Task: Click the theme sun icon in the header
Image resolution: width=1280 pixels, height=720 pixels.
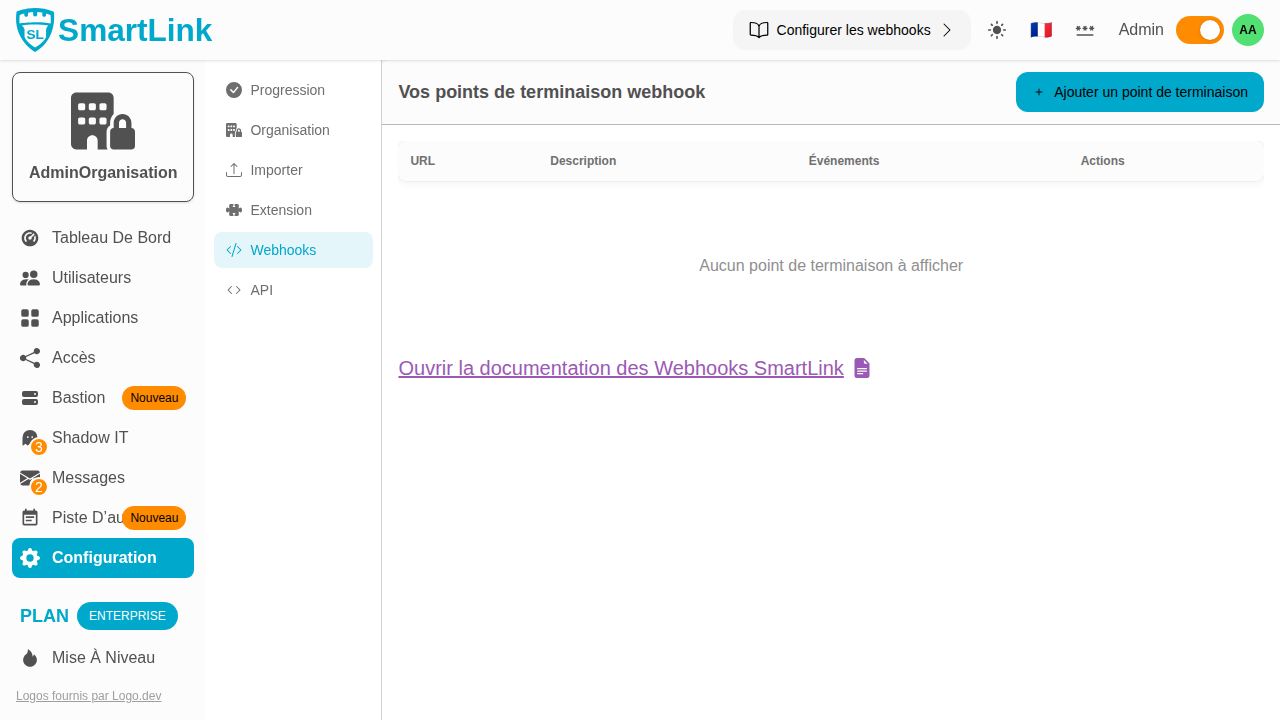Action: [x=997, y=30]
